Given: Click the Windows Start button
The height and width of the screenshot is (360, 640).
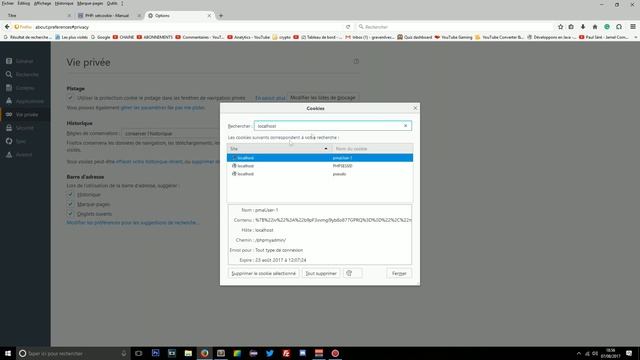Looking at the screenshot, I should click(x=8, y=353).
